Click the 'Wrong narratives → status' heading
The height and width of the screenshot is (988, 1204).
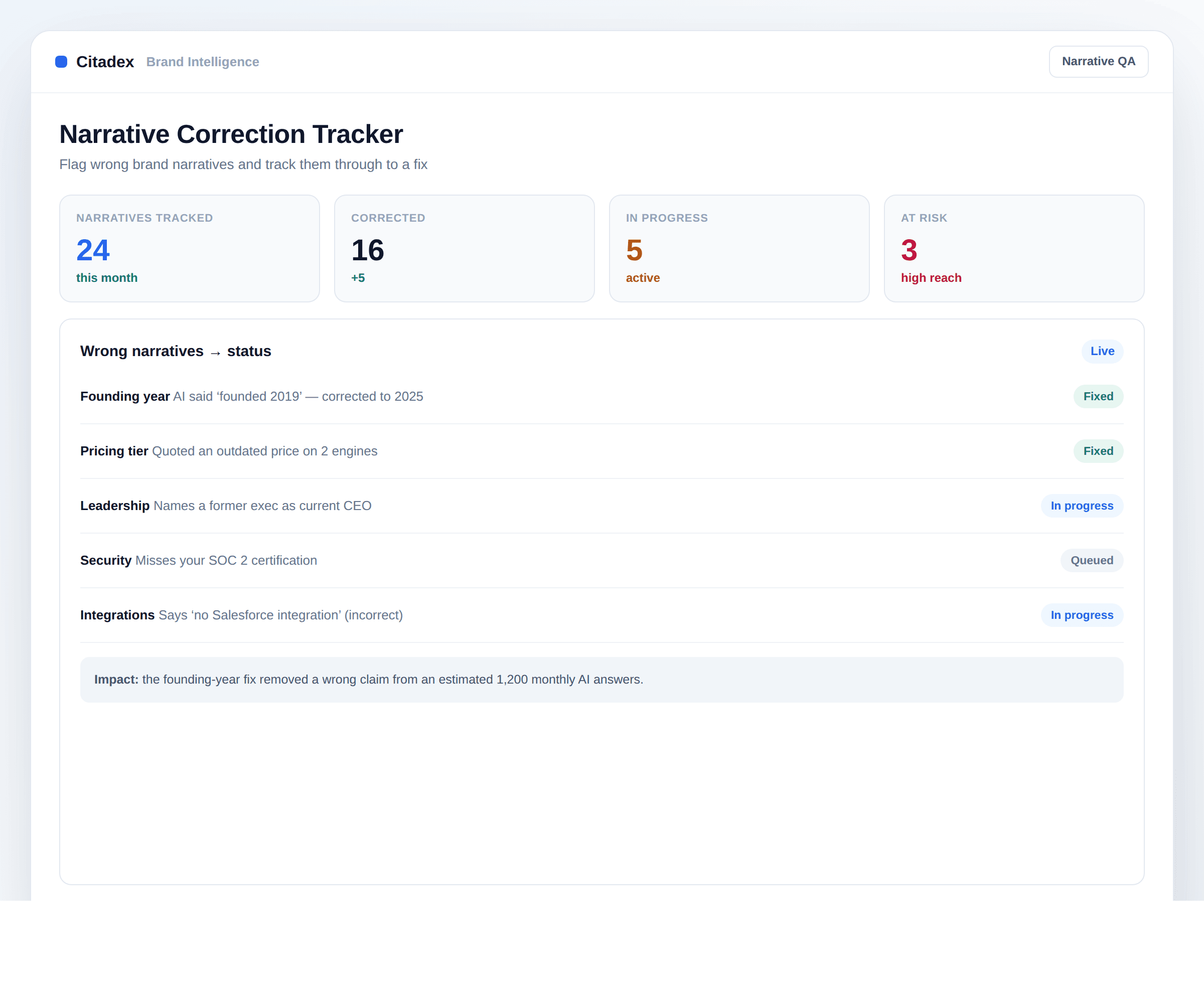[x=176, y=351]
